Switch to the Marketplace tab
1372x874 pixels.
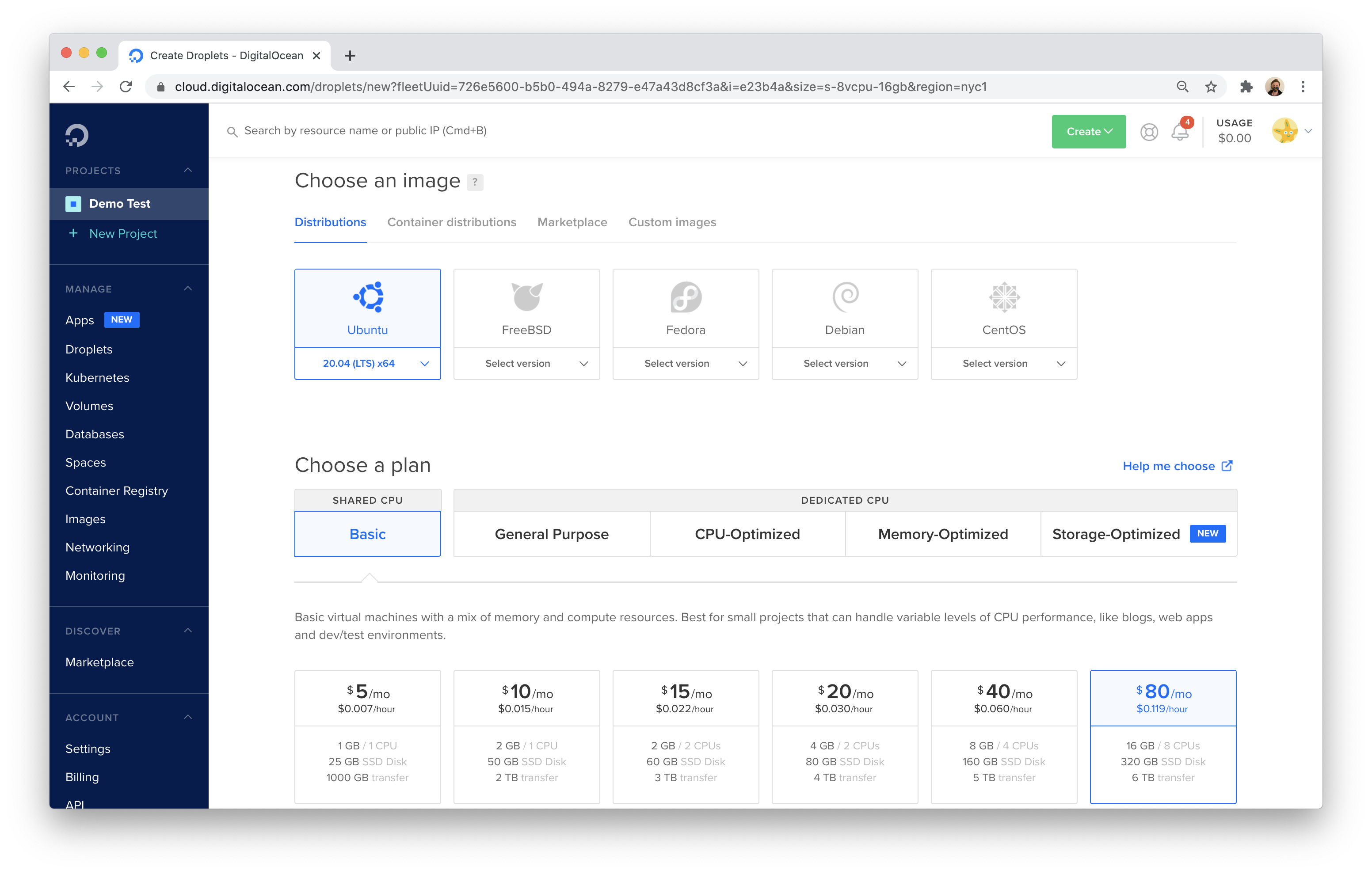click(572, 222)
